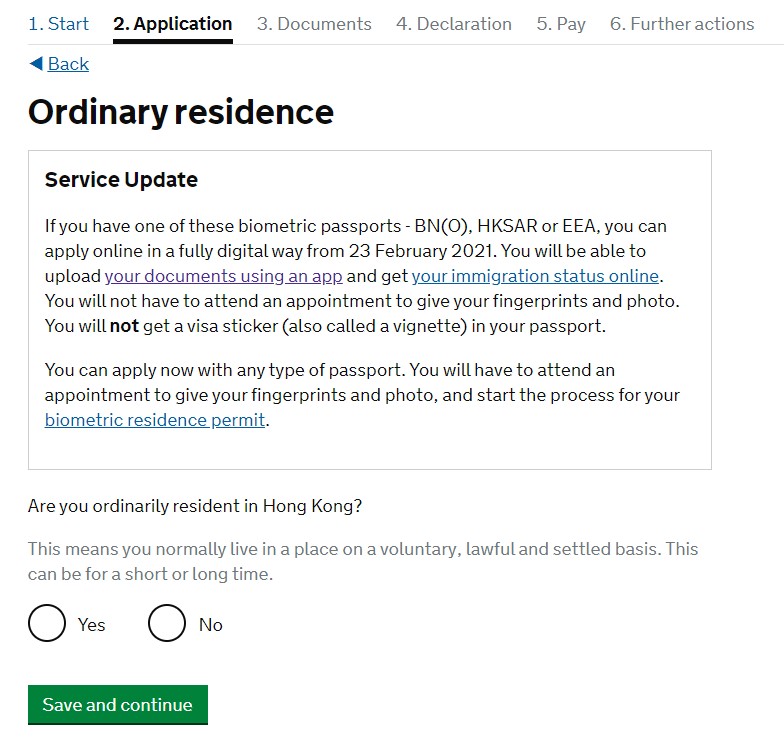784x746 pixels.
Task: Jump to the 4. Declaration step
Action: point(453,24)
